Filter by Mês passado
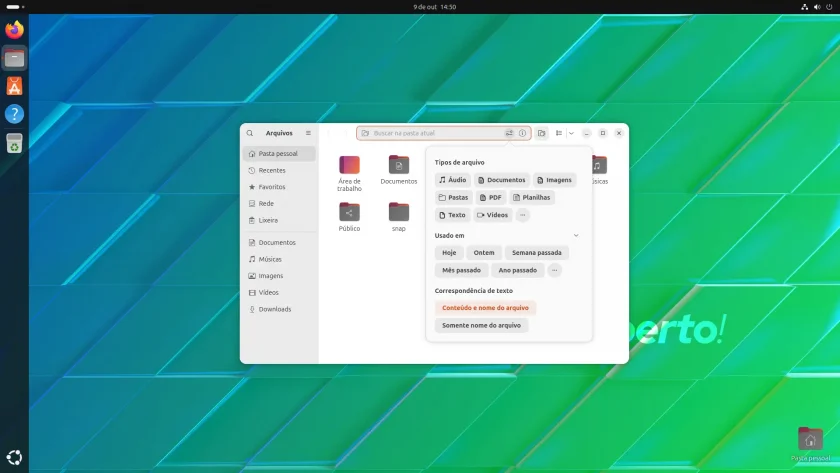Screen dimensions: 840x473 tap(461, 271)
